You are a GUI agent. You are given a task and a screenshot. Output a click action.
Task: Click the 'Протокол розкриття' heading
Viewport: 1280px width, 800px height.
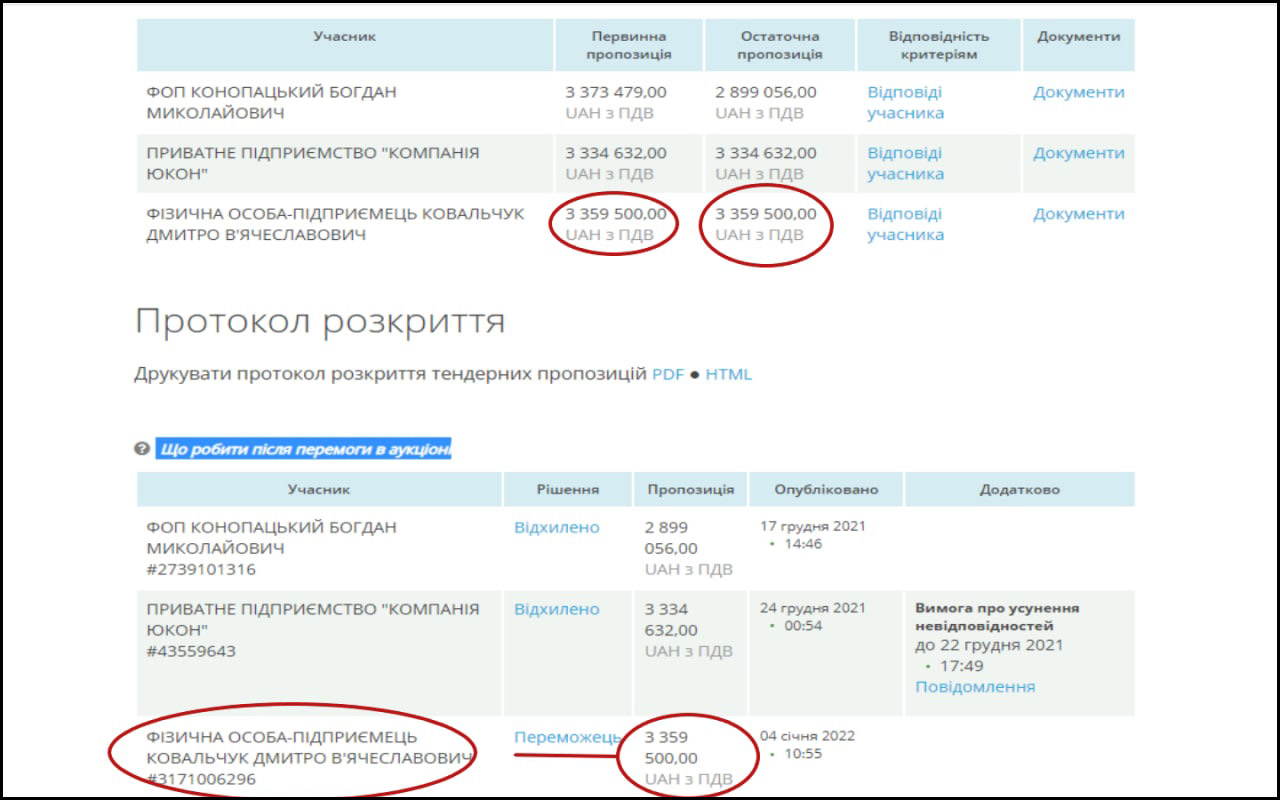tap(319, 322)
